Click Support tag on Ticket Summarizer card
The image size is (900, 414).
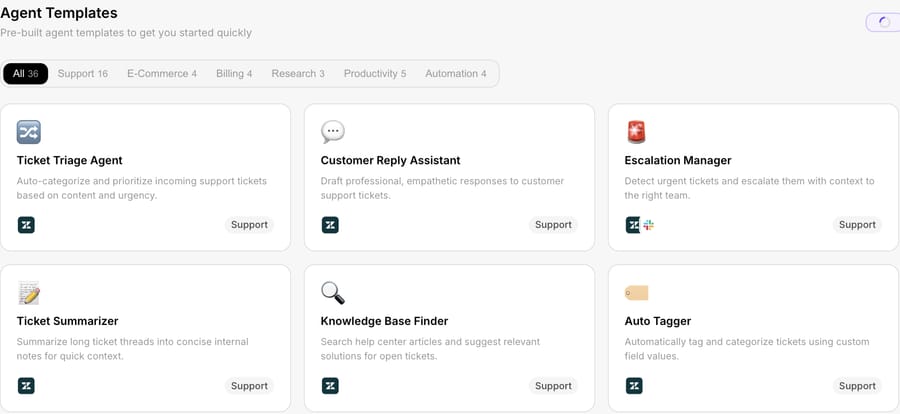point(249,386)
